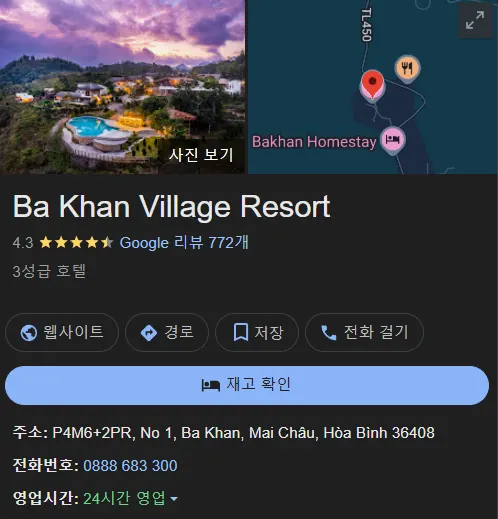Click the red location pin on the map

click(372, 84)
